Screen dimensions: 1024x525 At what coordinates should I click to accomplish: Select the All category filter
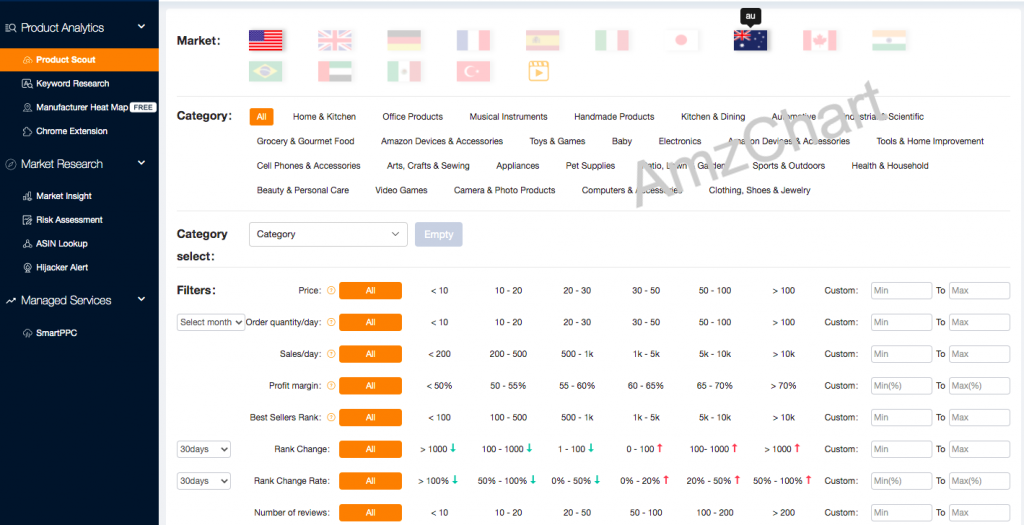(x=261, y=117)
